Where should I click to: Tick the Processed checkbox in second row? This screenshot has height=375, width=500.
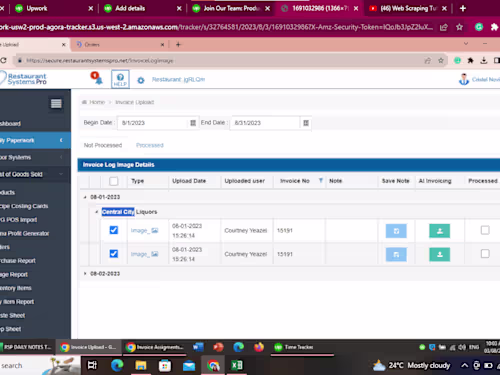[x=485, y=254]
